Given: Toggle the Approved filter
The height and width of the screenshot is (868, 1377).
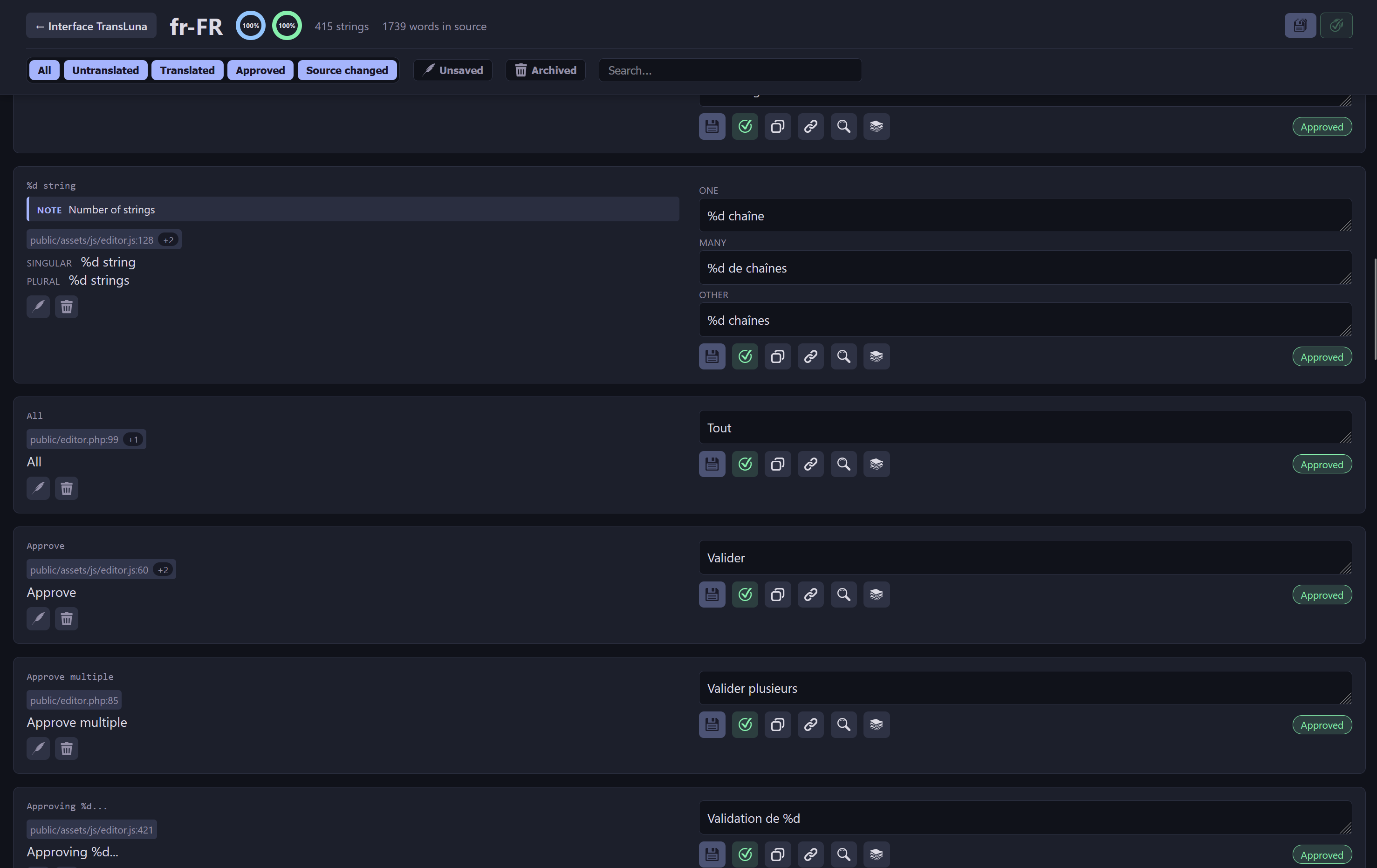Looking at the screenshot, I should pyautogui.click(x=260, y=70).
